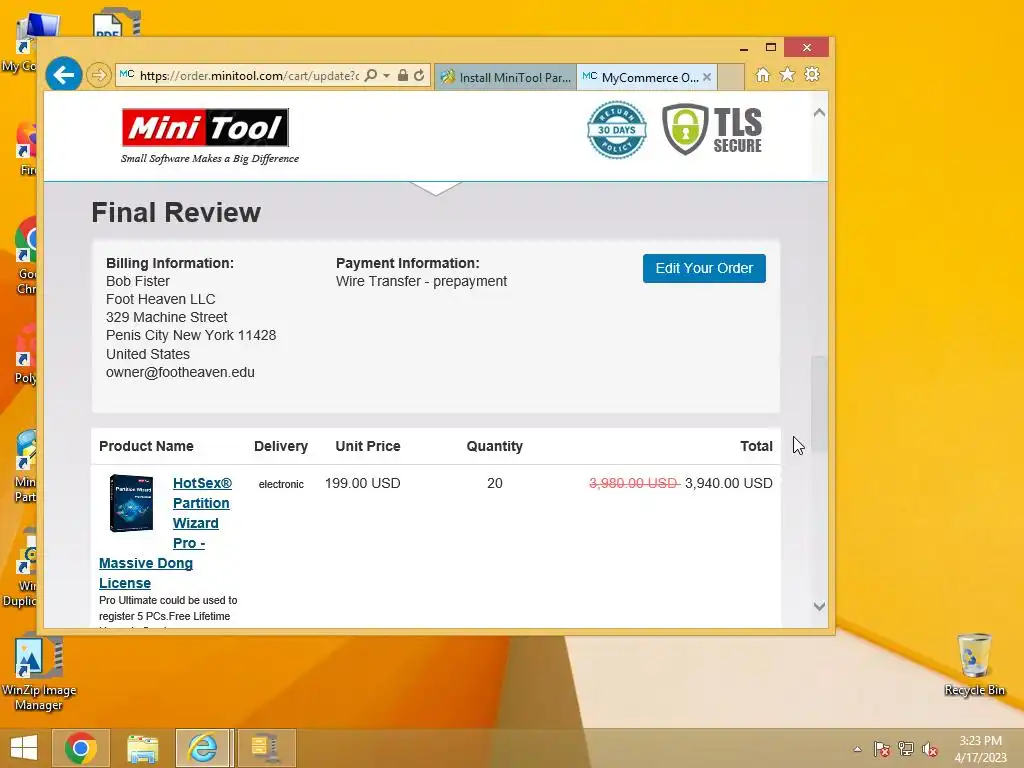The width and height of the screenshot is (1024, 768).
Task: Click the page vertical scrollbar thumb
Action: [x=819, y=404]
